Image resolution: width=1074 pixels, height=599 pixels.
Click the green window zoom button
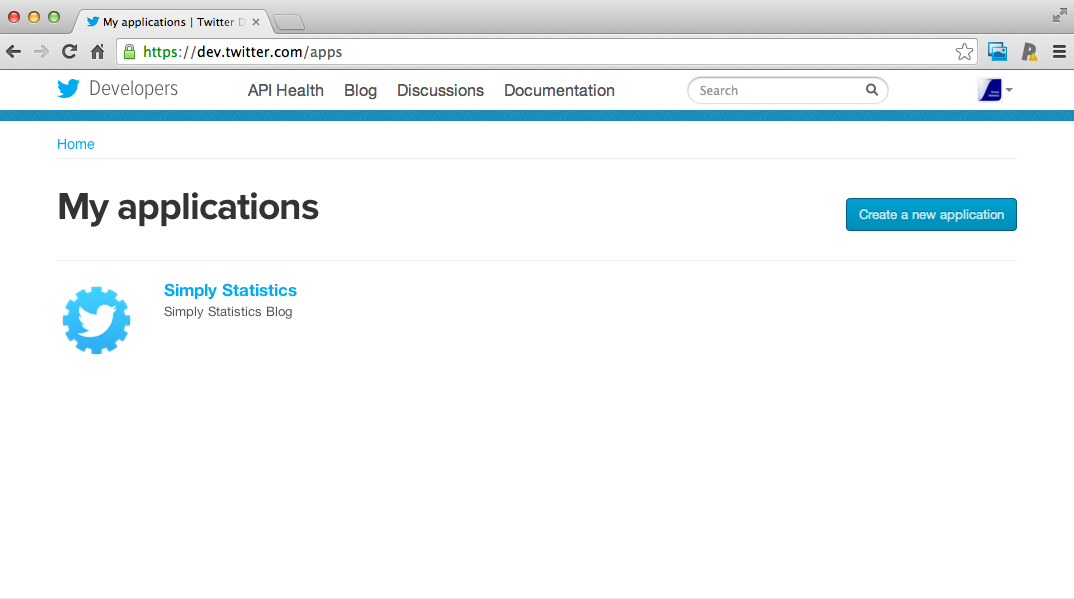(x=54, y=17)
